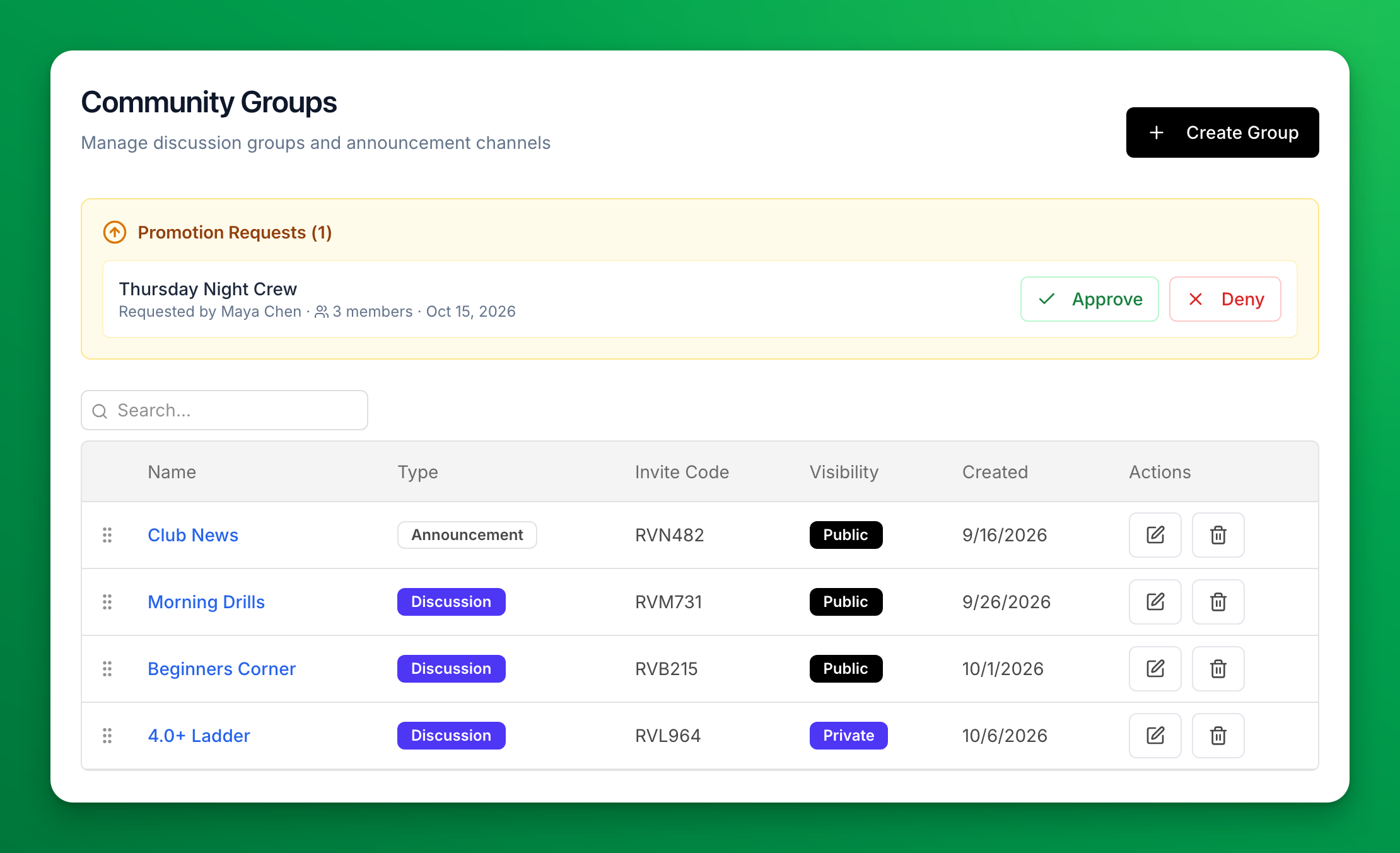Click the Type column header
Screen dimensions: 1400x853
tap(417, 472)
